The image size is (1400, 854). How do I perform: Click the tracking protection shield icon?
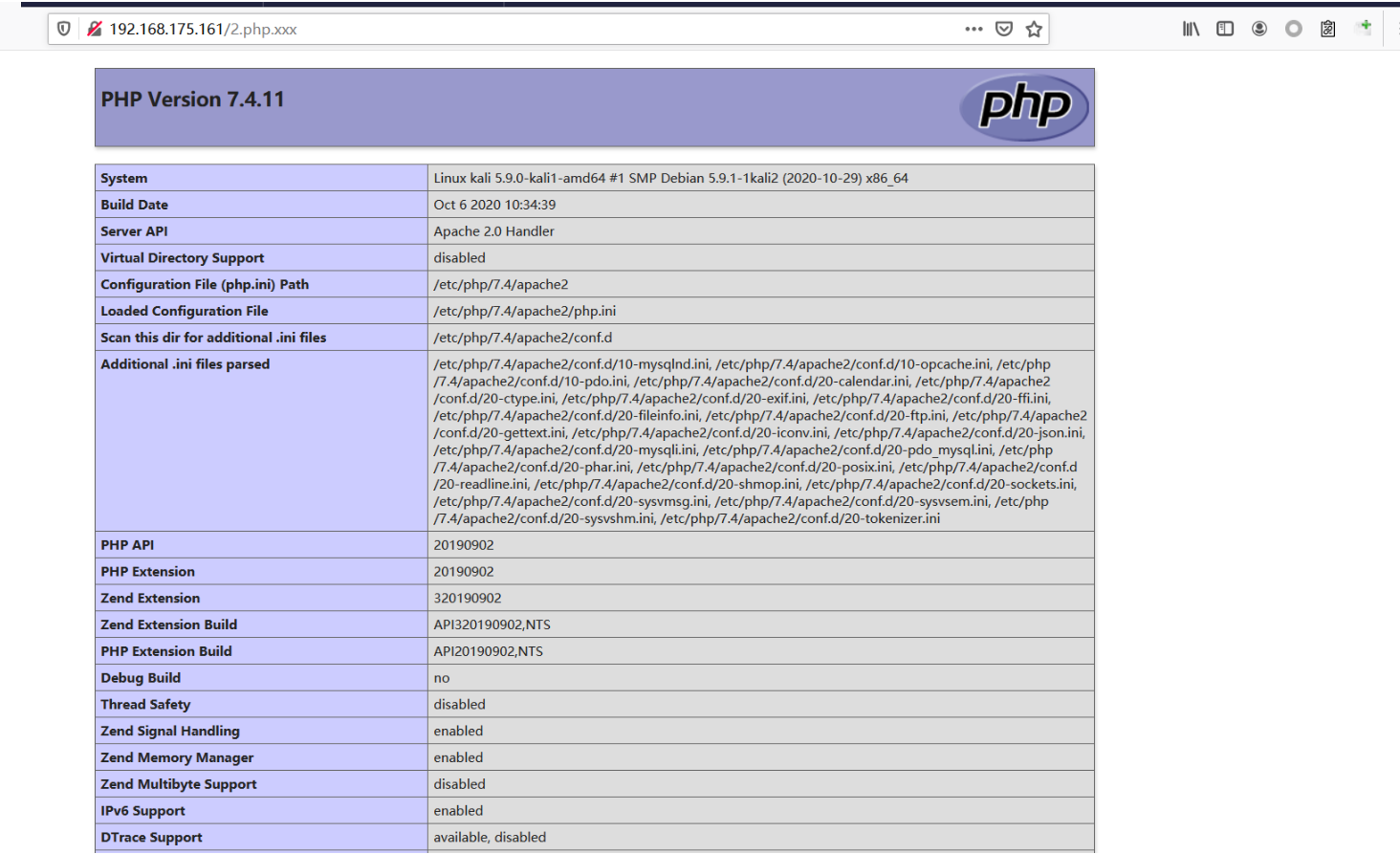(x=64, y=29)
